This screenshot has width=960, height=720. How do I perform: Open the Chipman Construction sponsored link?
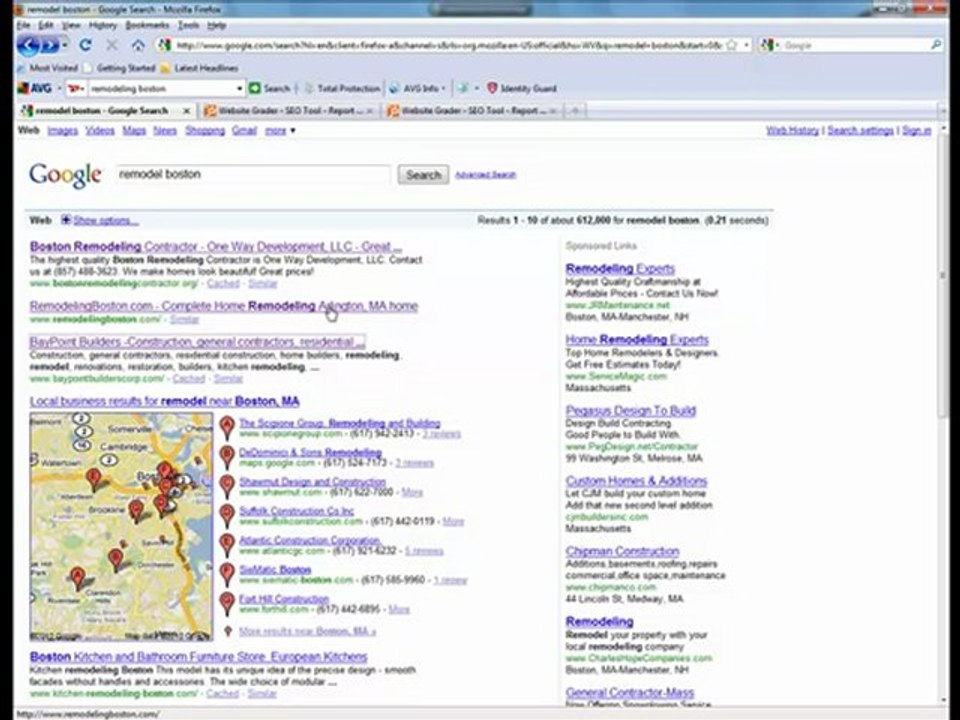pos(622,551)
